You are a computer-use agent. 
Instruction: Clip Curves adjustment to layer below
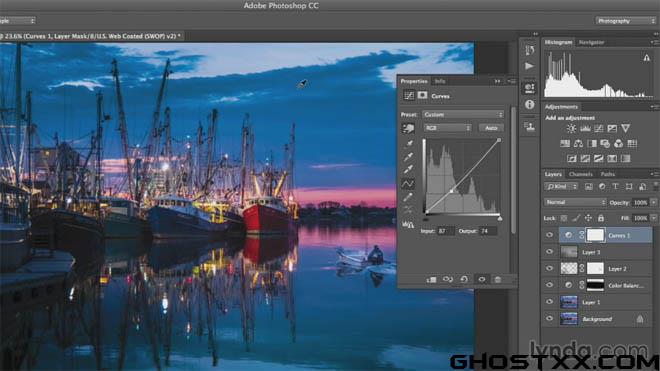[431, 279]
